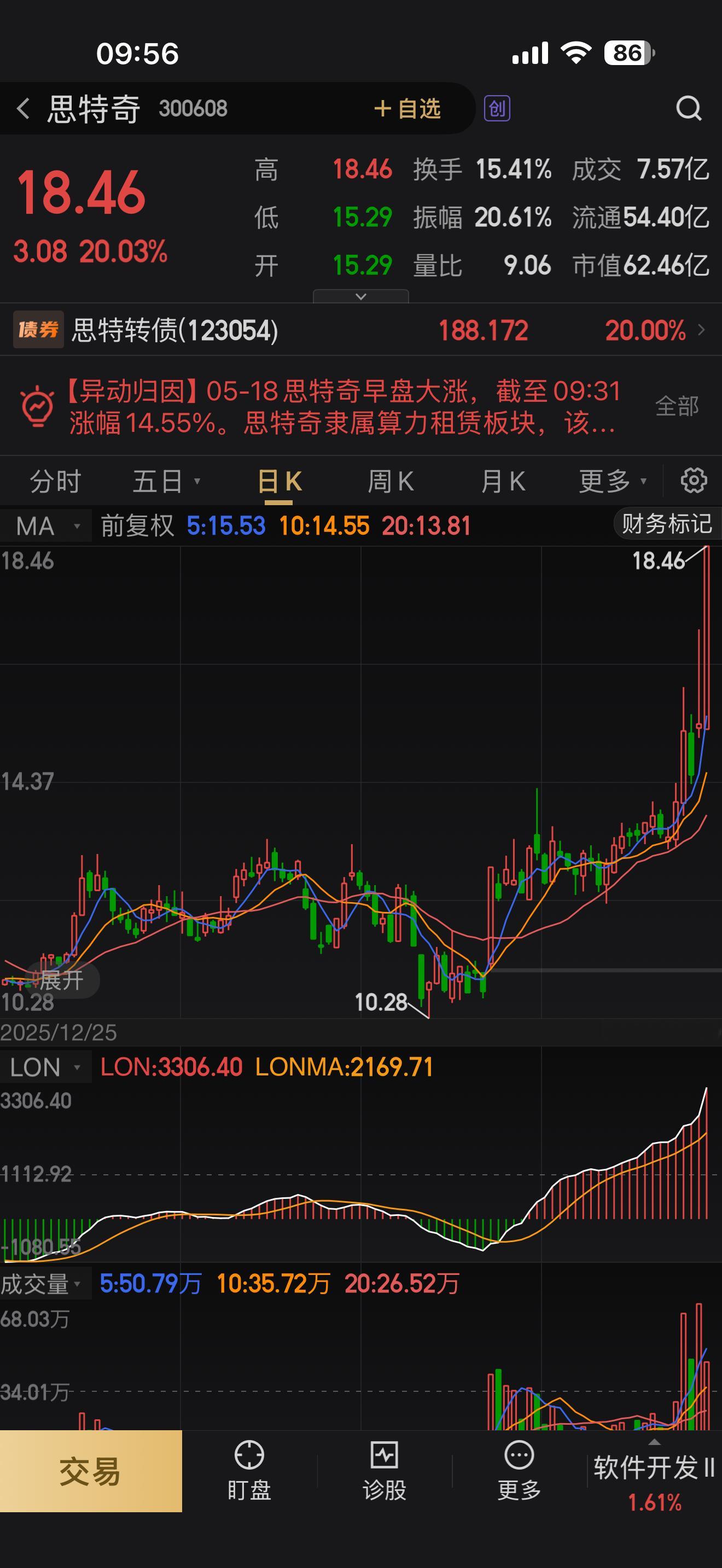Tap the MA 20:13.81 value
The image size is (722, 1568).
click(x=426, y=525)
